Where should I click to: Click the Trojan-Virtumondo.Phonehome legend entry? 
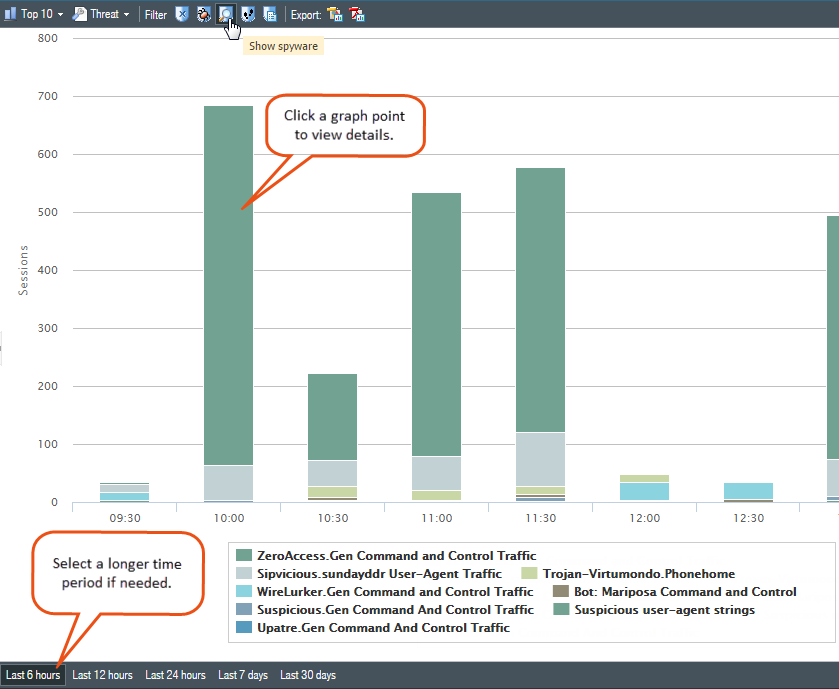pos(638,573)
